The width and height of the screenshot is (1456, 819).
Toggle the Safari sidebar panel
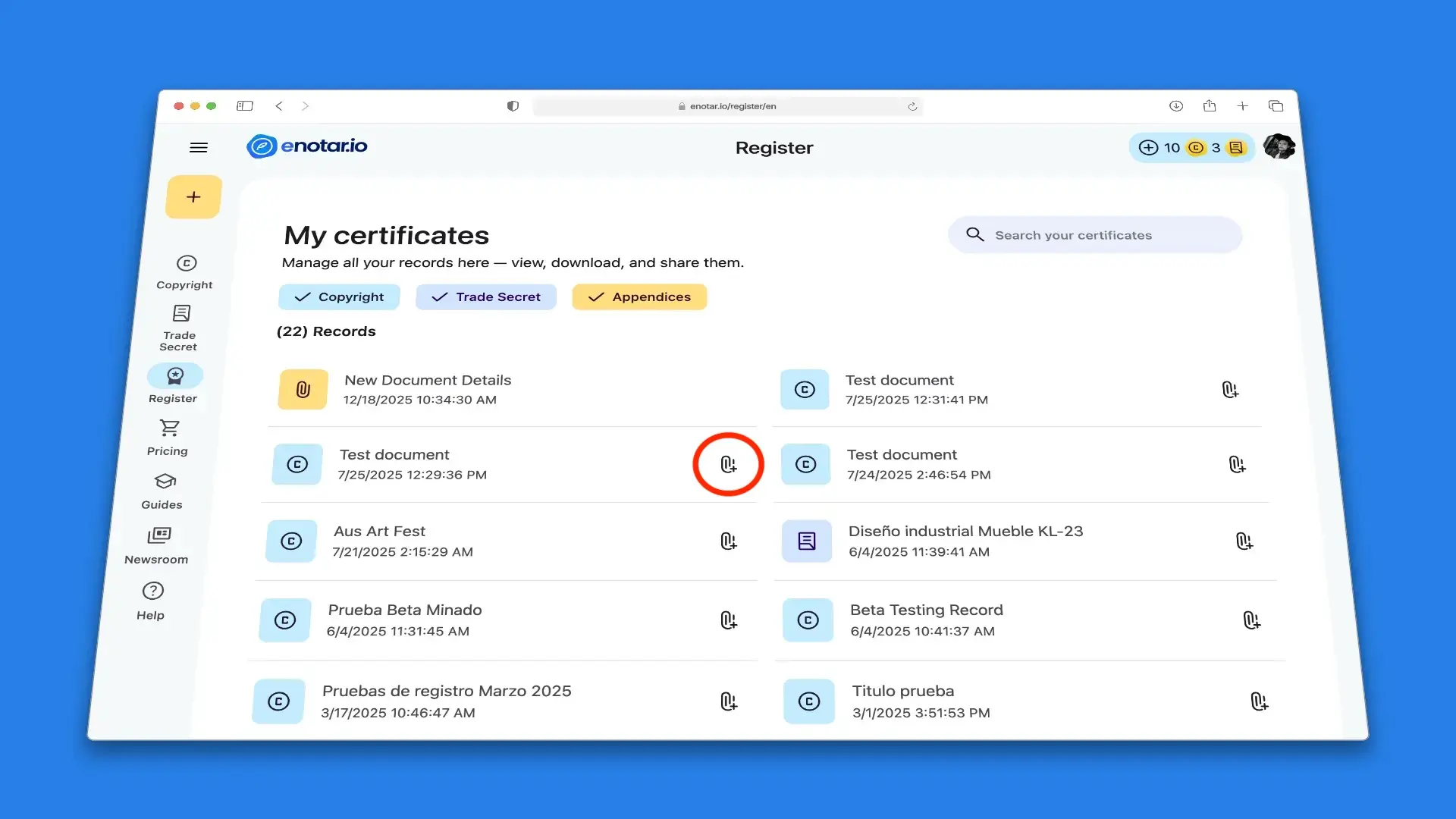click(245, 106)
